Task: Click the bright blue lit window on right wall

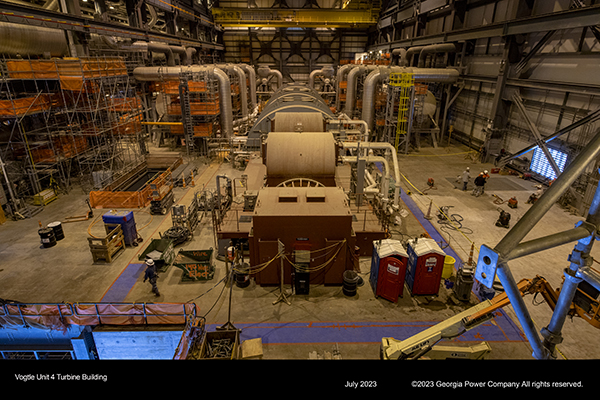Action: (x=548, y=161)
